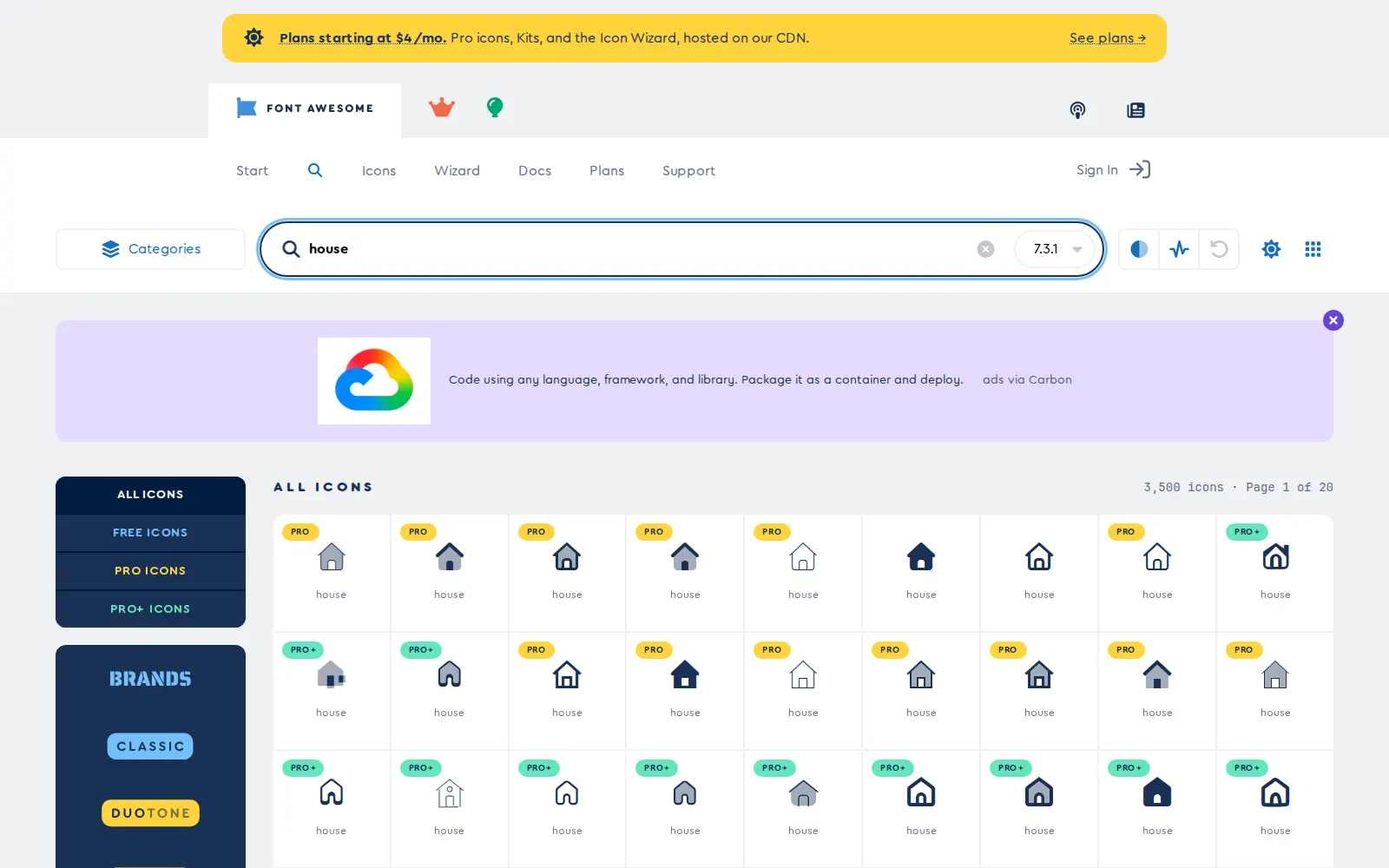Click the blue search magnifier in navigation

[315, 170]
